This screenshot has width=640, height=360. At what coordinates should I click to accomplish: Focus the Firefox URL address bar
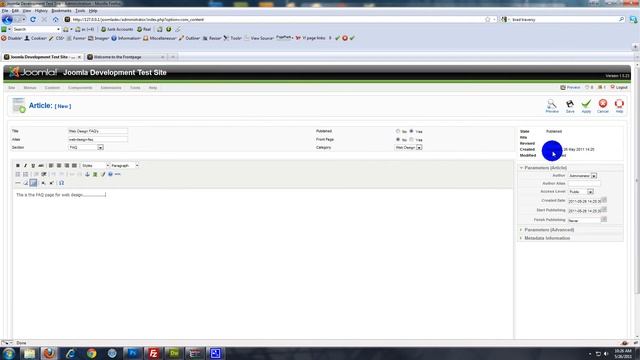[x=278, y=19]
